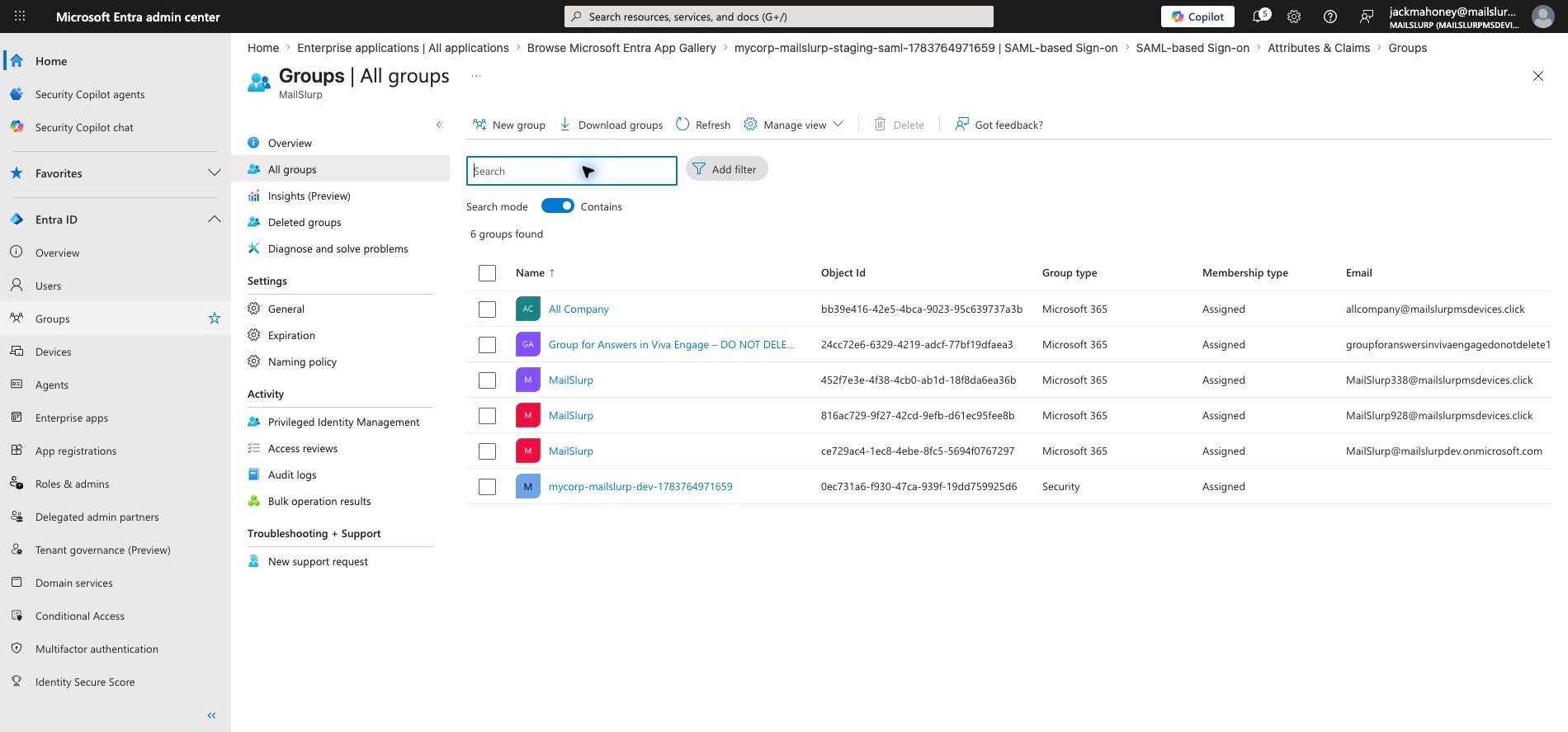
Task: Collapse the Groups blade menu chevron
Action: coord(439,125)
